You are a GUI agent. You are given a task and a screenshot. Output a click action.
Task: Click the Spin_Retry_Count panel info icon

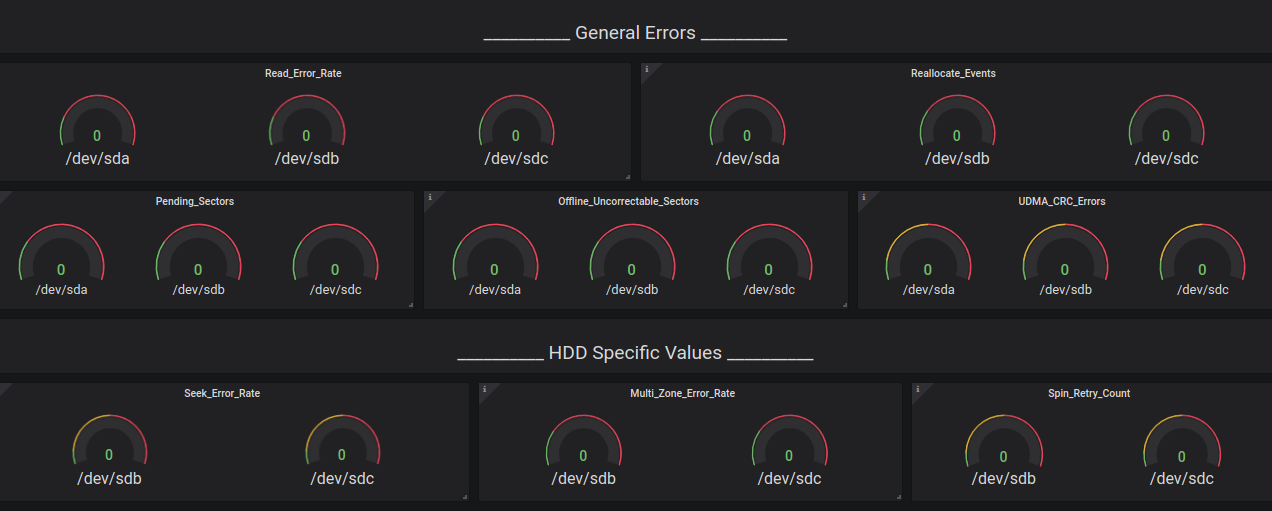[918, 389]
